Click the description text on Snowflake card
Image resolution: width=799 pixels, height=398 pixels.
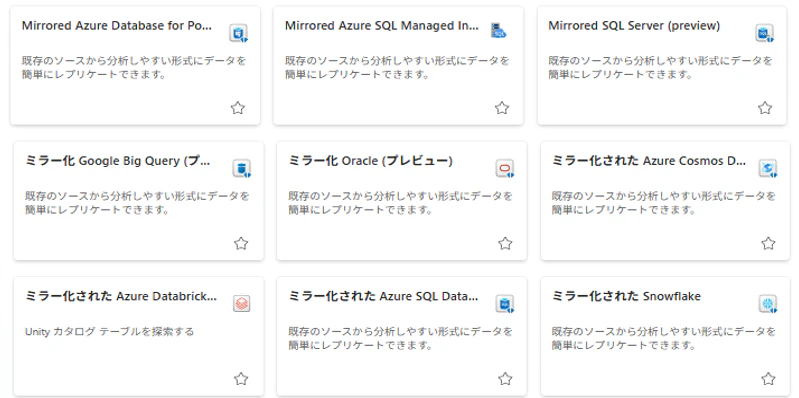point(664,338)
